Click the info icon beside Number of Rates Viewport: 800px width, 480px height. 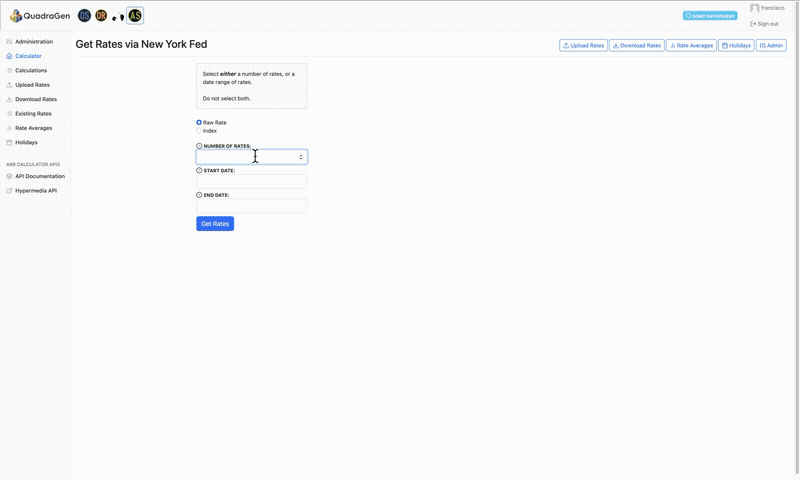(x=199, y=146)
